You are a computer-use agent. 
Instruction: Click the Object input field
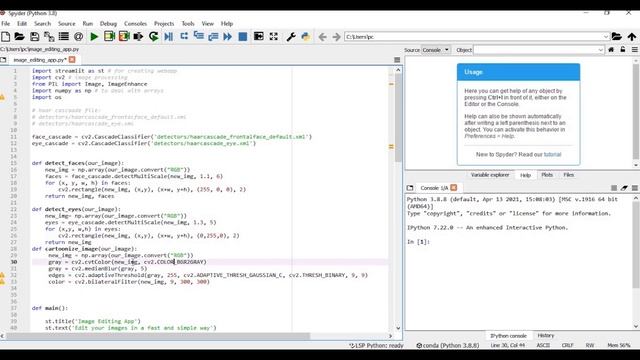pos(535,50)
